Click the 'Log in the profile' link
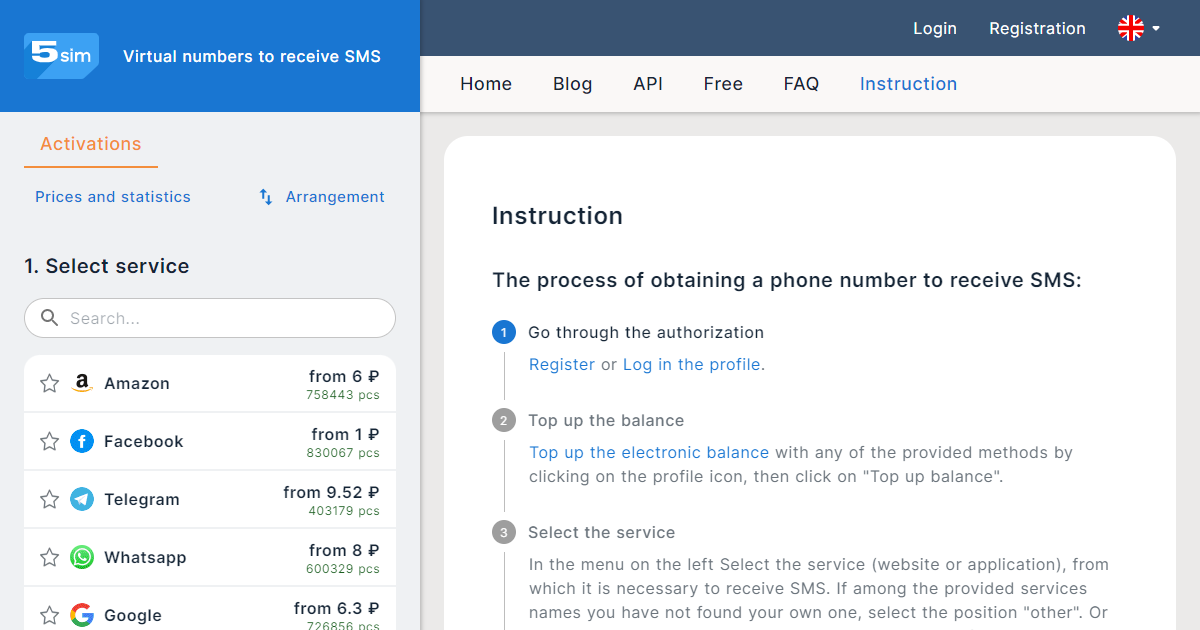The width and height of the screenshot is (1200, 630). point(694,365)
